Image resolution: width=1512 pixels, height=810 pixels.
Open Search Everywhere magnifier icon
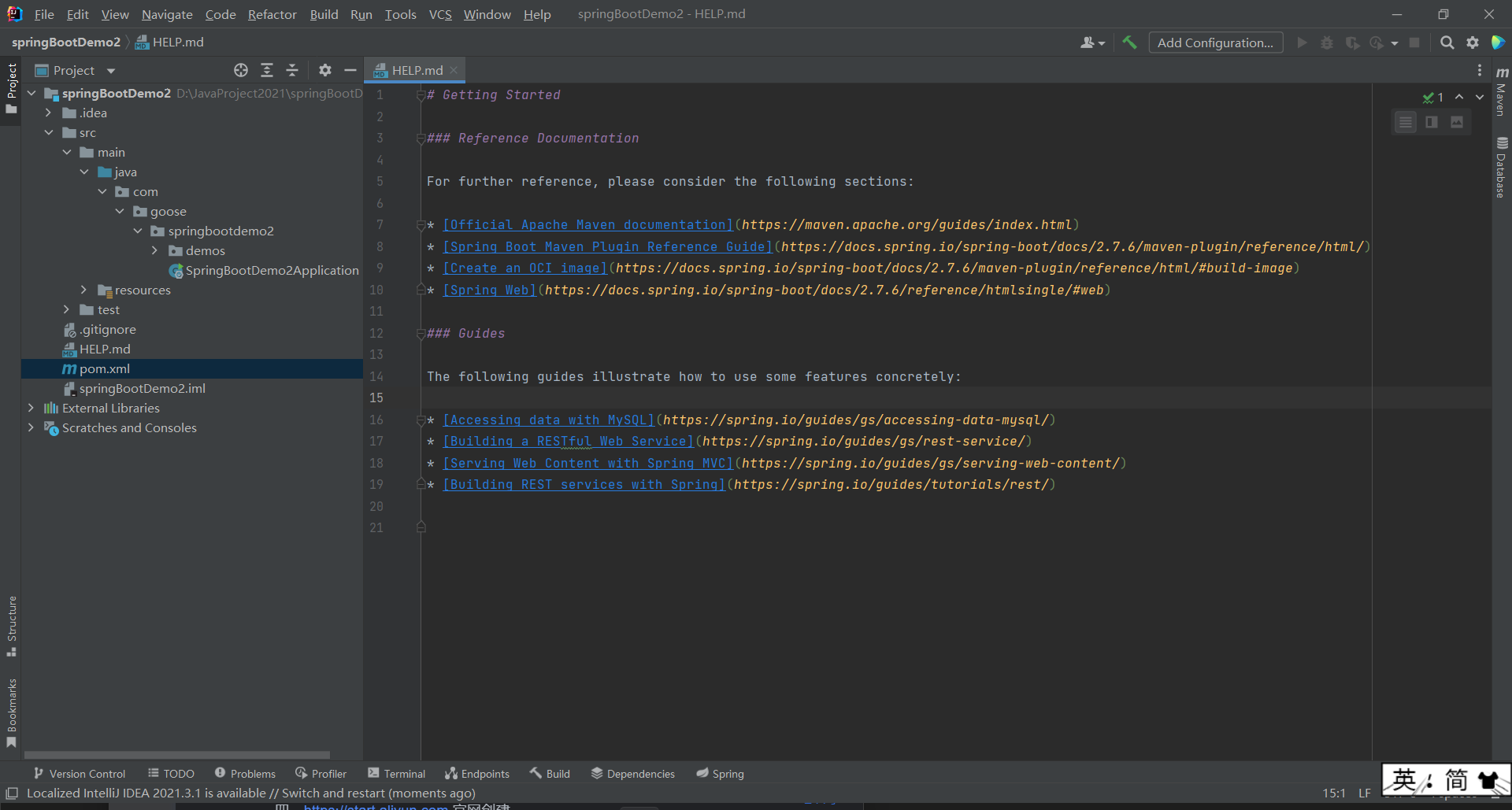point(1447,43)
